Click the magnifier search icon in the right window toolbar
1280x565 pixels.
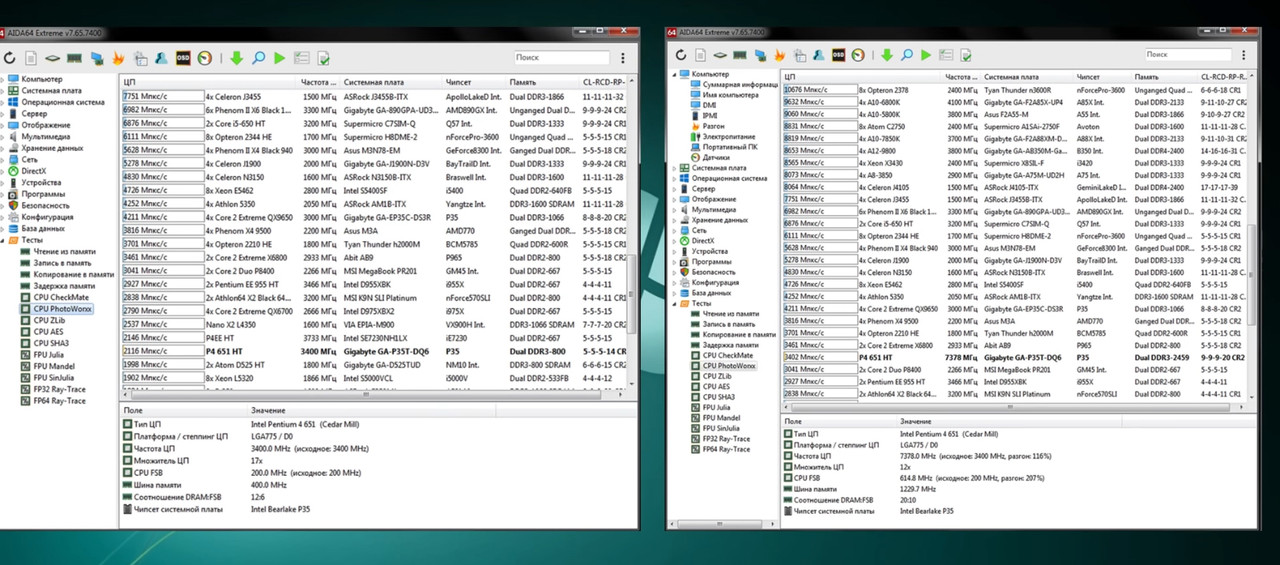tap(905, 55)
